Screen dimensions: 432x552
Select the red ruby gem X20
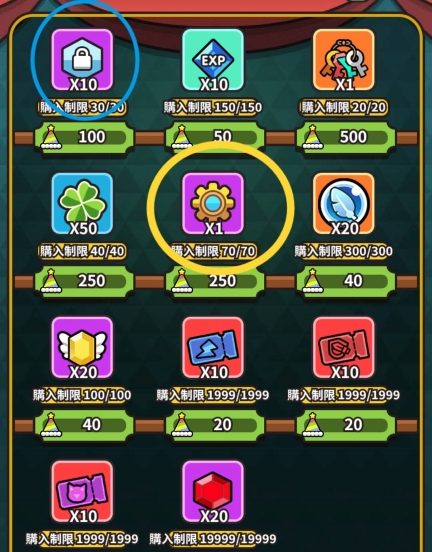(213, 491)
